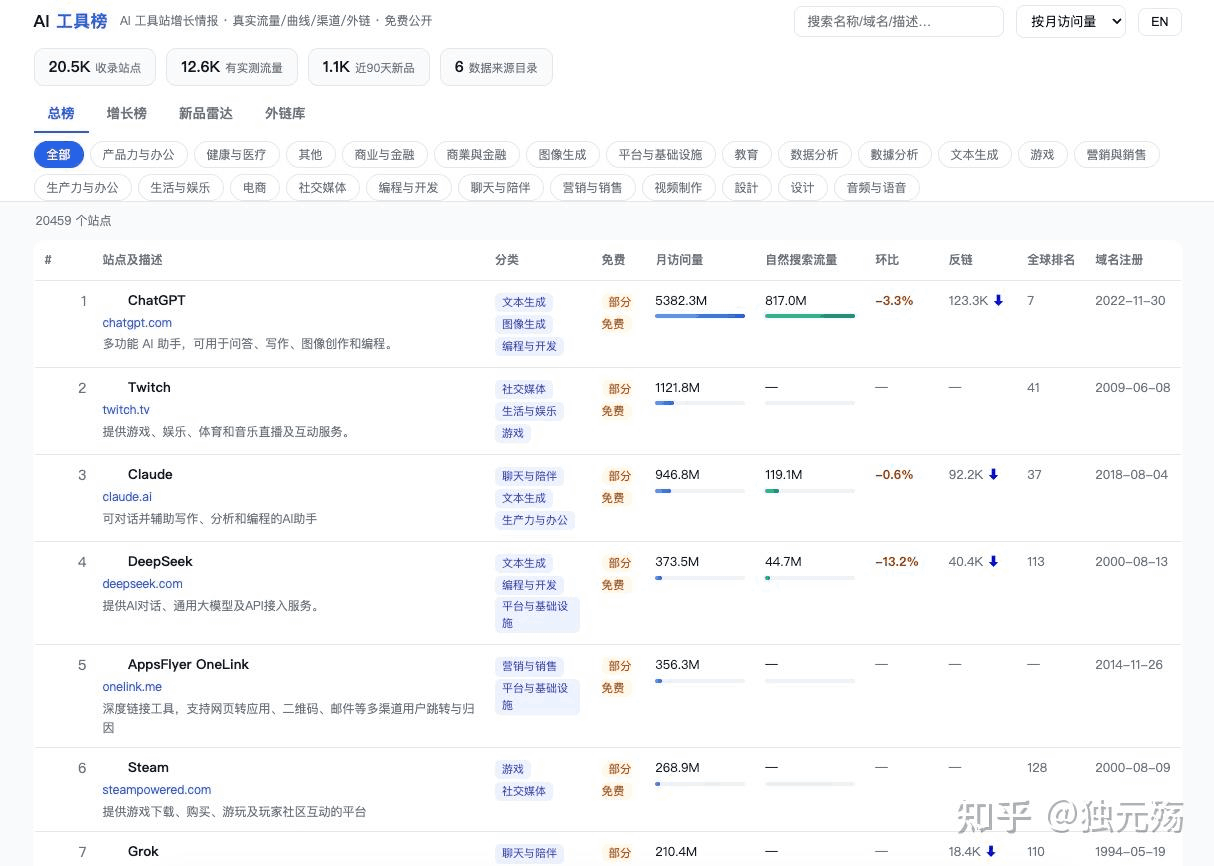Select the 商业与金融 category chip
1214x866 pixels.
coord(384,154)
